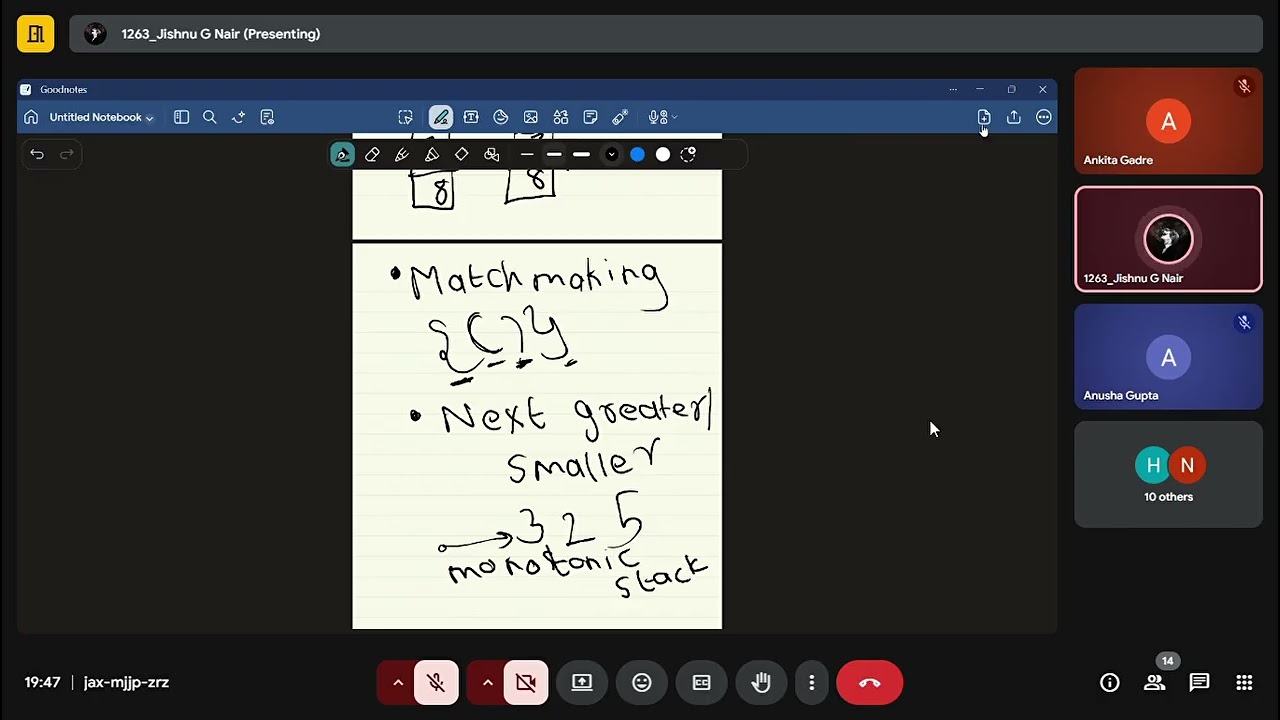
Task: Expand camera video settings caret
Action: (x=487, y=682)
